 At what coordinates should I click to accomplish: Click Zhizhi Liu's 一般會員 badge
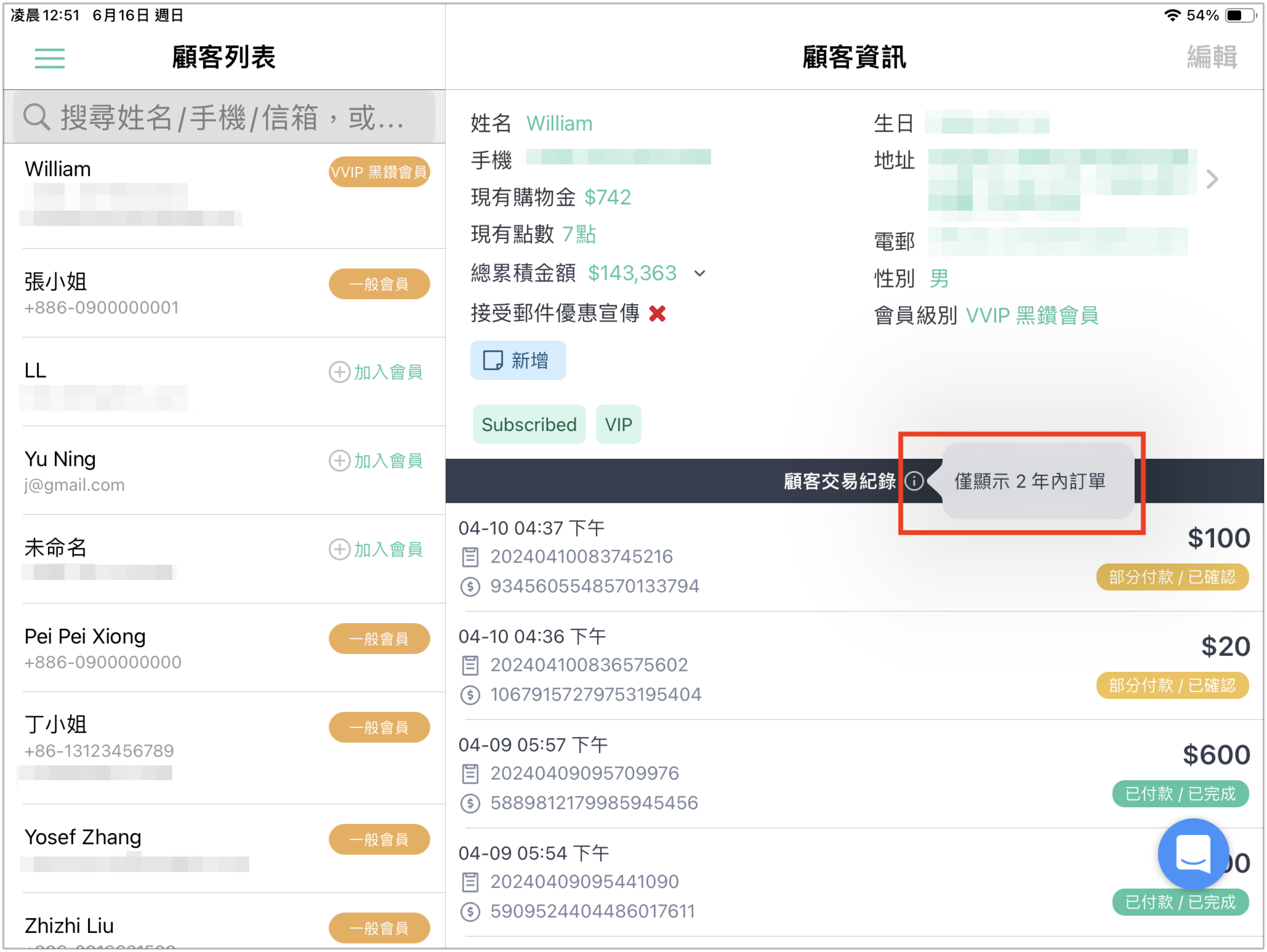click(379, 929)
